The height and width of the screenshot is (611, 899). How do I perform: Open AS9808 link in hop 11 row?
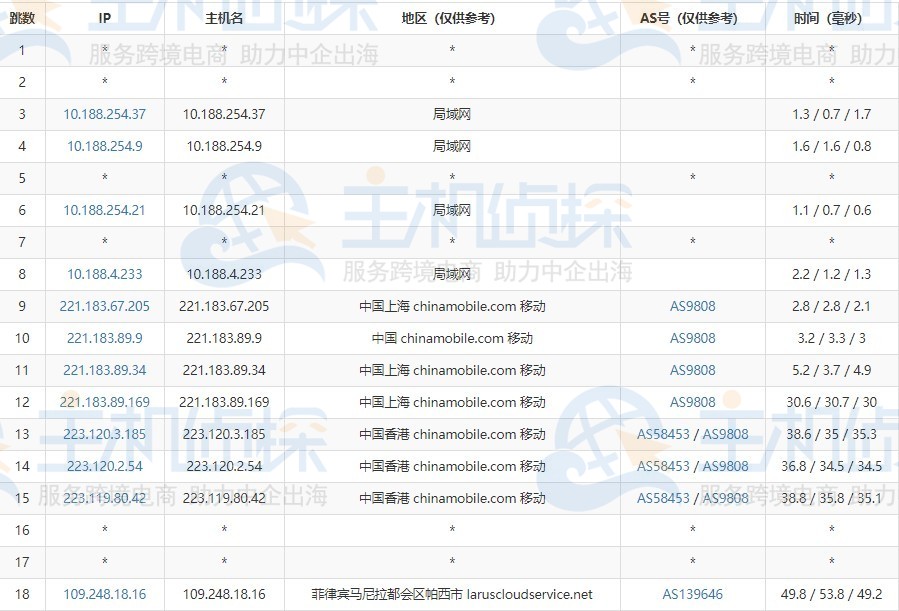point(693,370)
